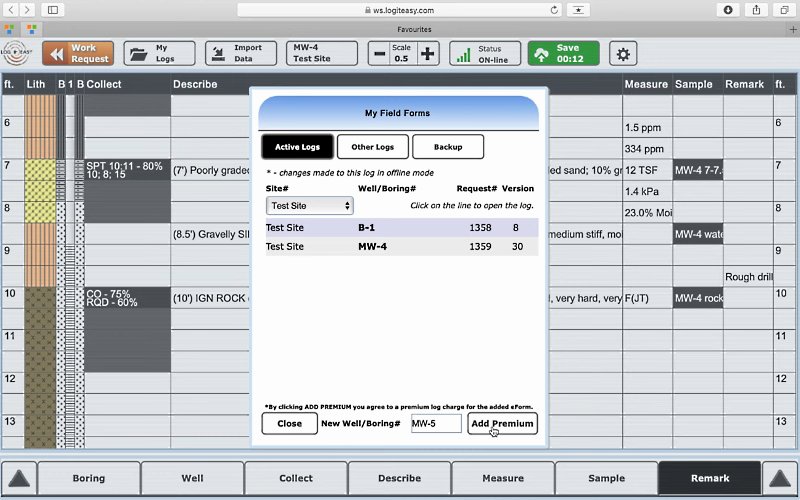Select the CO - 75% RQD collect cell
Viewport: 800px width, 500px height.
click(127, 298)
